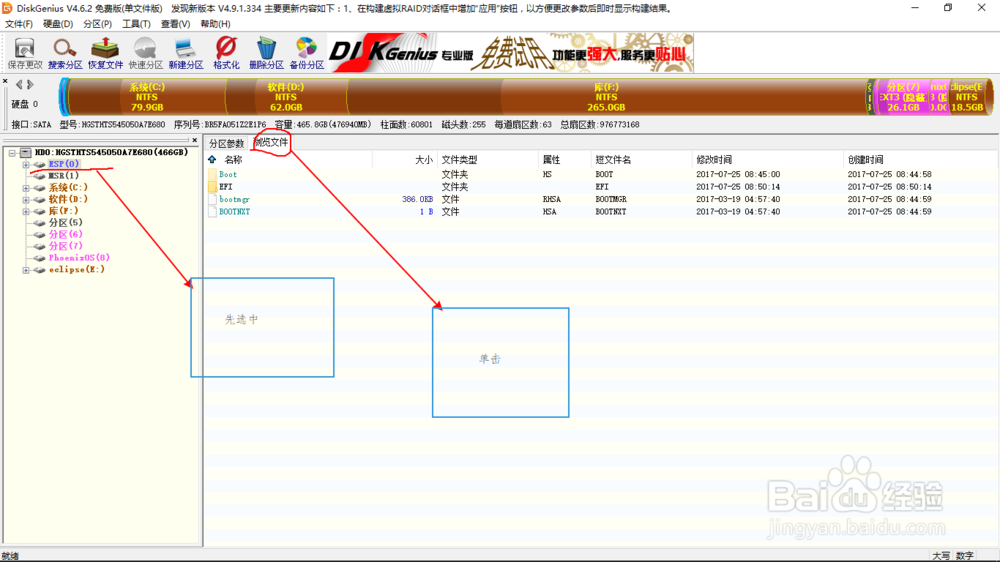The image size is (1000, 562).
Task: Open the 硬盘(D) menu
Action: (x=58, y=24)
